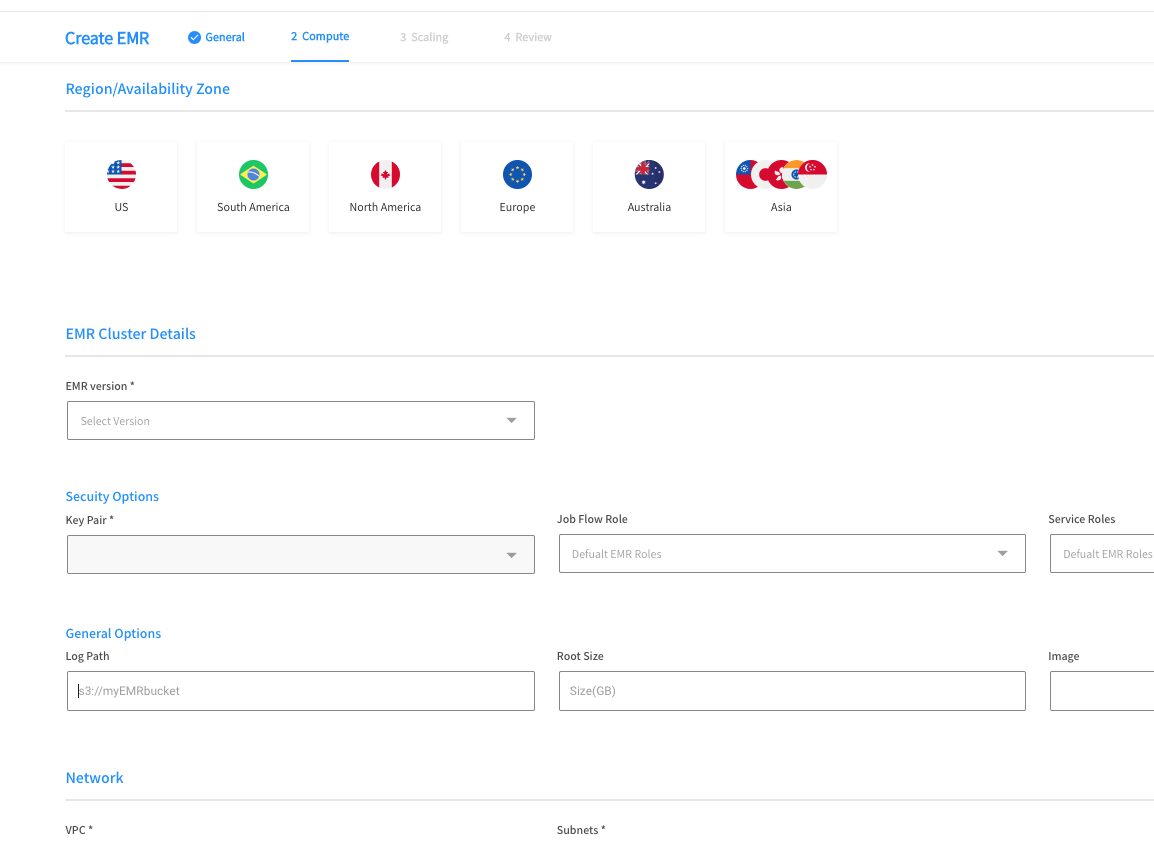
Task: Pick the North America Canada flag icon
Action: pyautogui.click(x=385, y=175)
